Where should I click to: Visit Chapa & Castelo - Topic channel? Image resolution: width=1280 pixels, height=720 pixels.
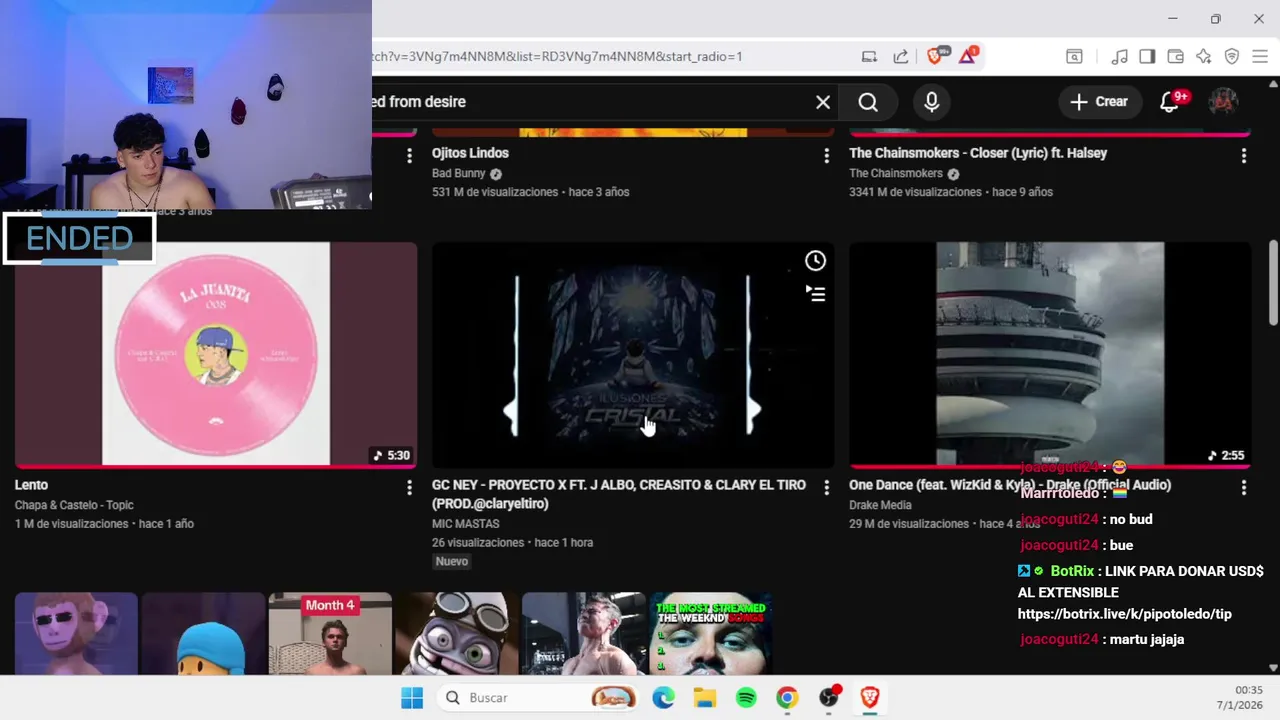pyautogui.click(x=74, y=505)
